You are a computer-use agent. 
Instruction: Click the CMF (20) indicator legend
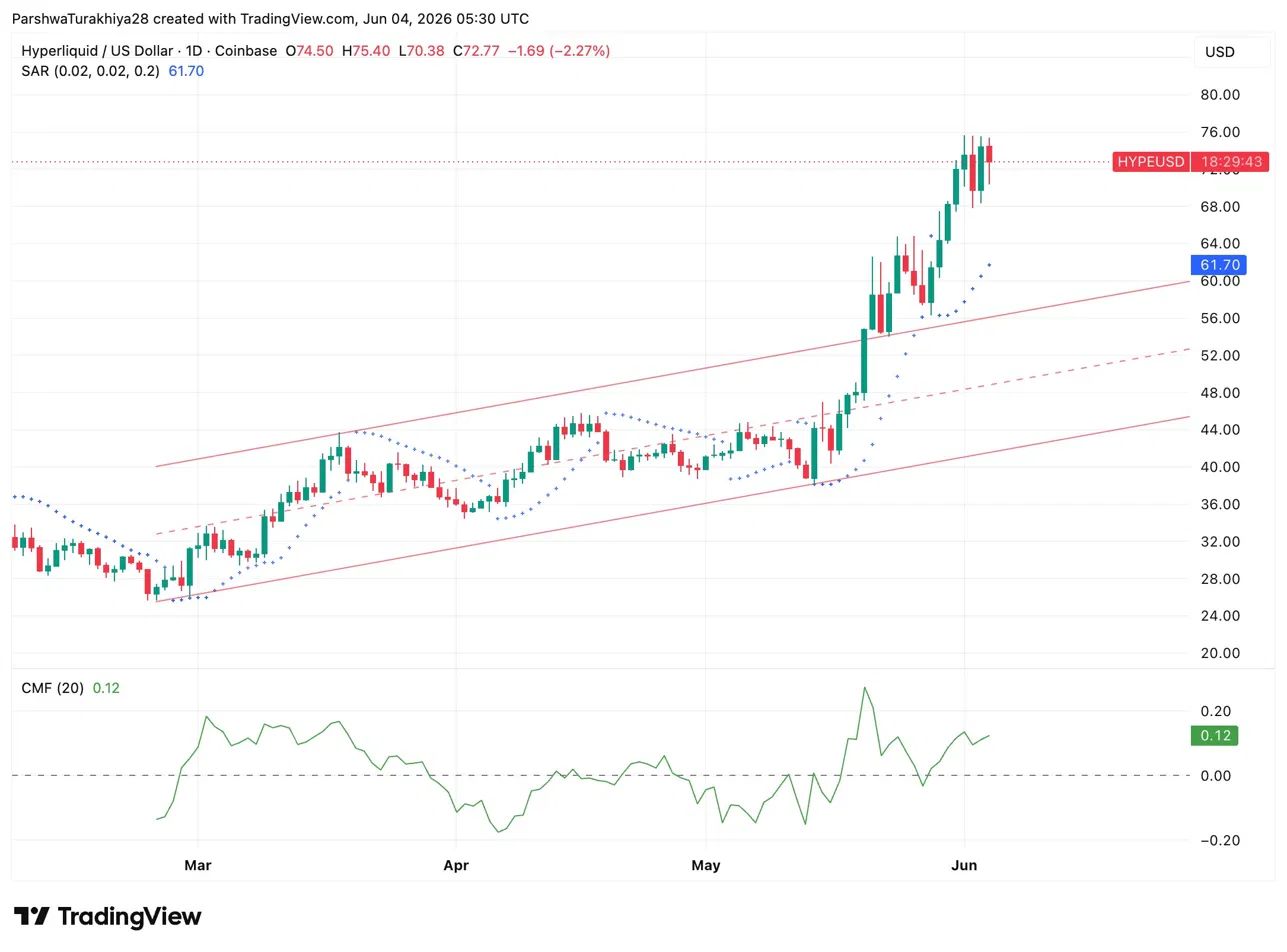53,688
